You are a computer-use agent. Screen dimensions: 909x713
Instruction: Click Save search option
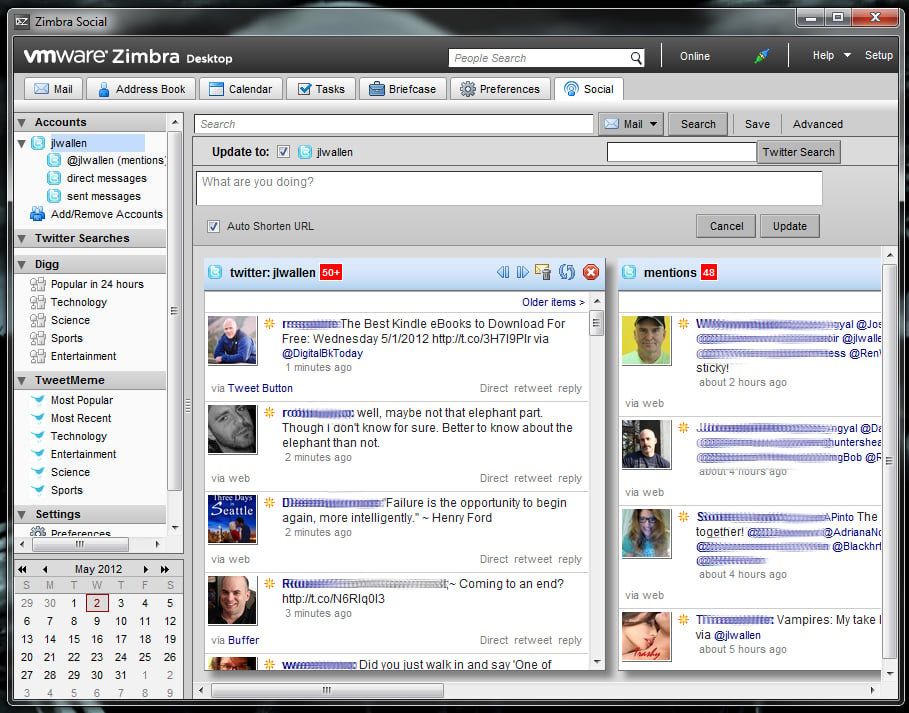pos(757,124)
